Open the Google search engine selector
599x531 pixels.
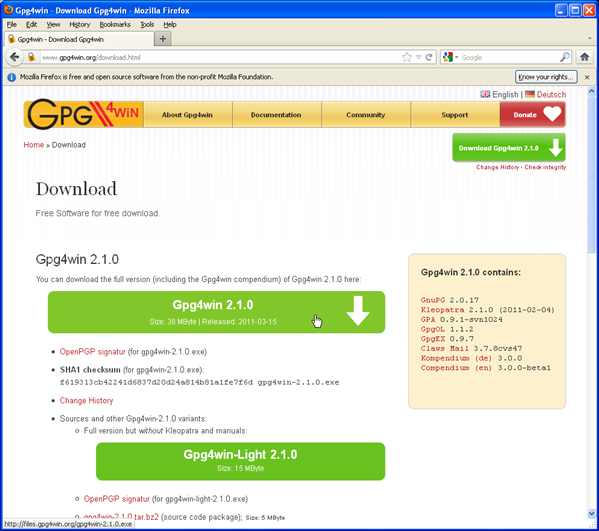pos(450,57)
